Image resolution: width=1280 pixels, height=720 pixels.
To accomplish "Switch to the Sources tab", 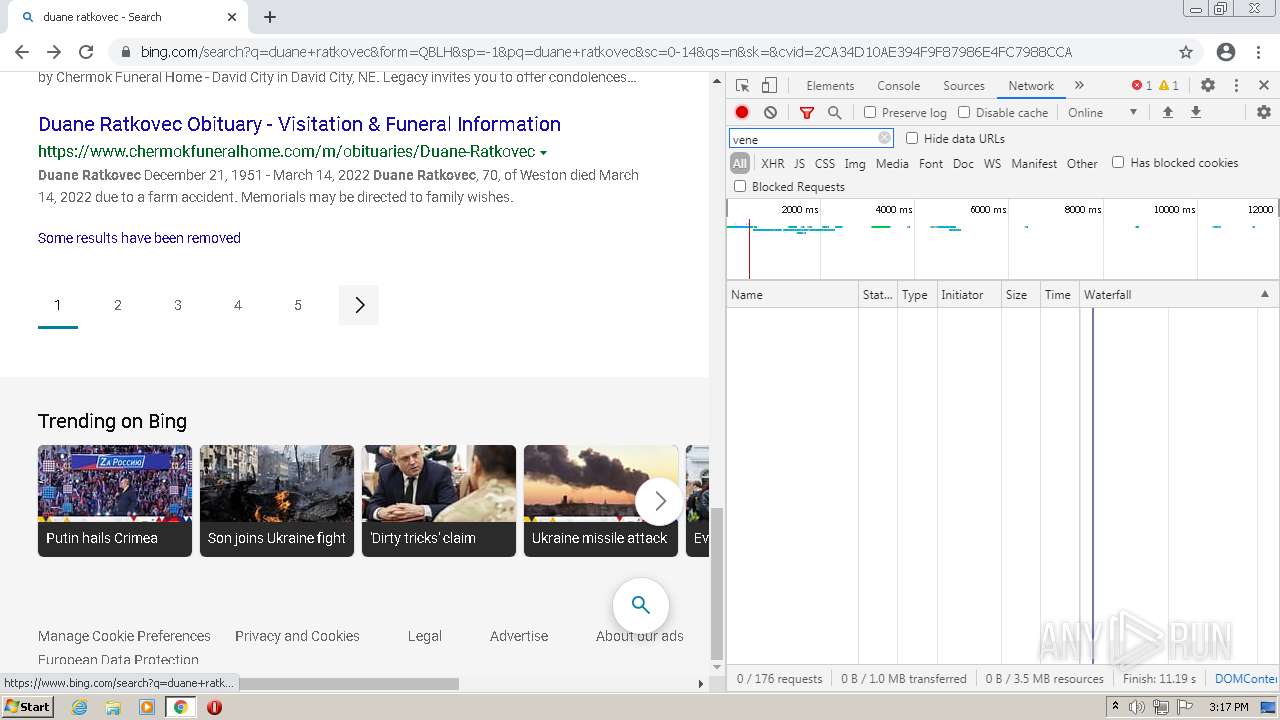I will tap(964, 86).
